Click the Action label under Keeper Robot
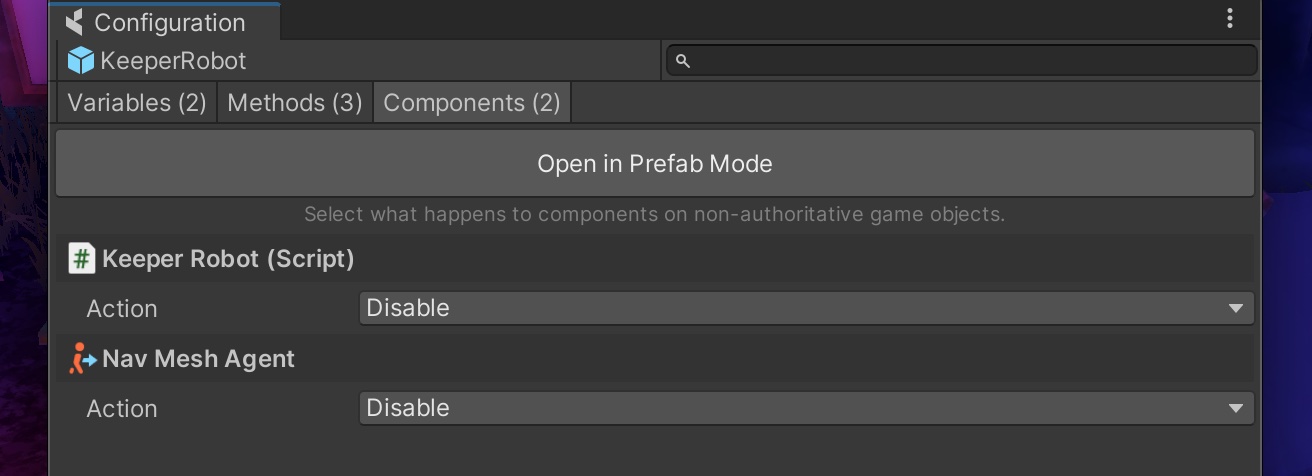Image resolution: width=1312 pixels, height=476 pixels. [122, 309]
